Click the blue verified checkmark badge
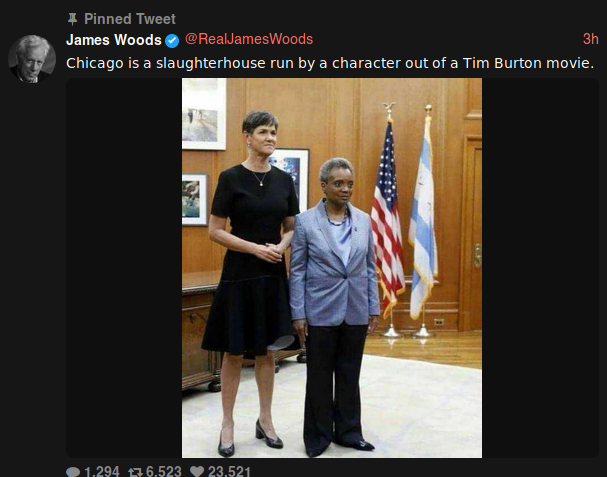This screenshot has width=607, height=477. tap(172, 41)
